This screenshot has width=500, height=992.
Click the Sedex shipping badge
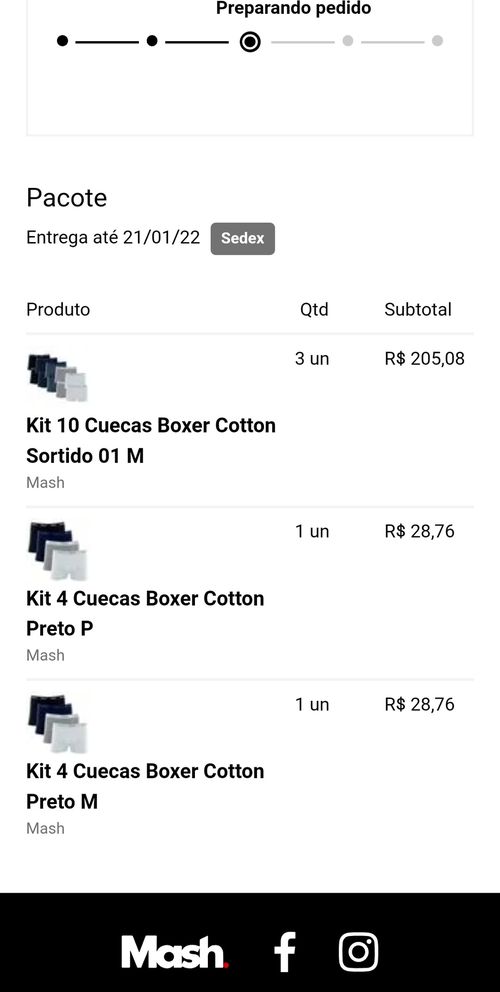pos(242,239)
